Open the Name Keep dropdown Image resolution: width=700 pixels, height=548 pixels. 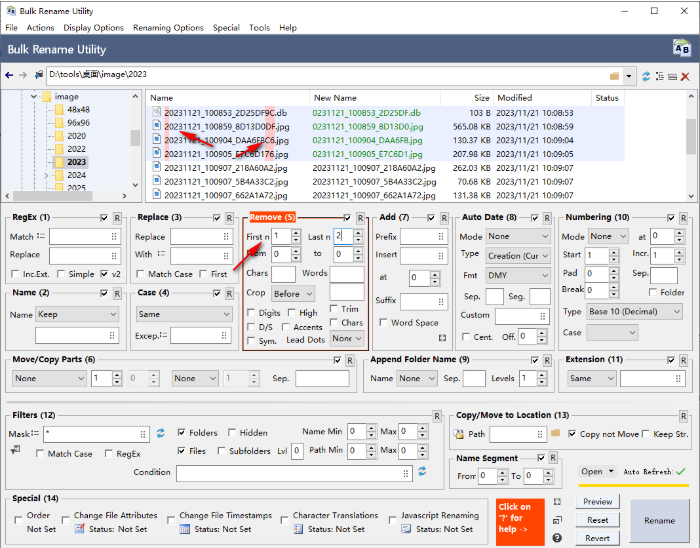point(77,315)
